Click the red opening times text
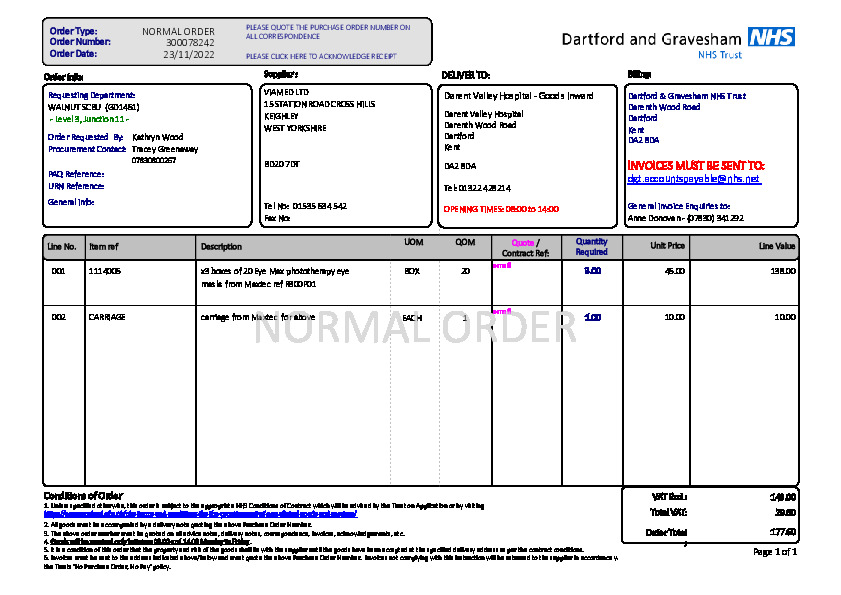The height and width of the screenshot is (595, 841). pyautogui.click(x=501, y=209)
